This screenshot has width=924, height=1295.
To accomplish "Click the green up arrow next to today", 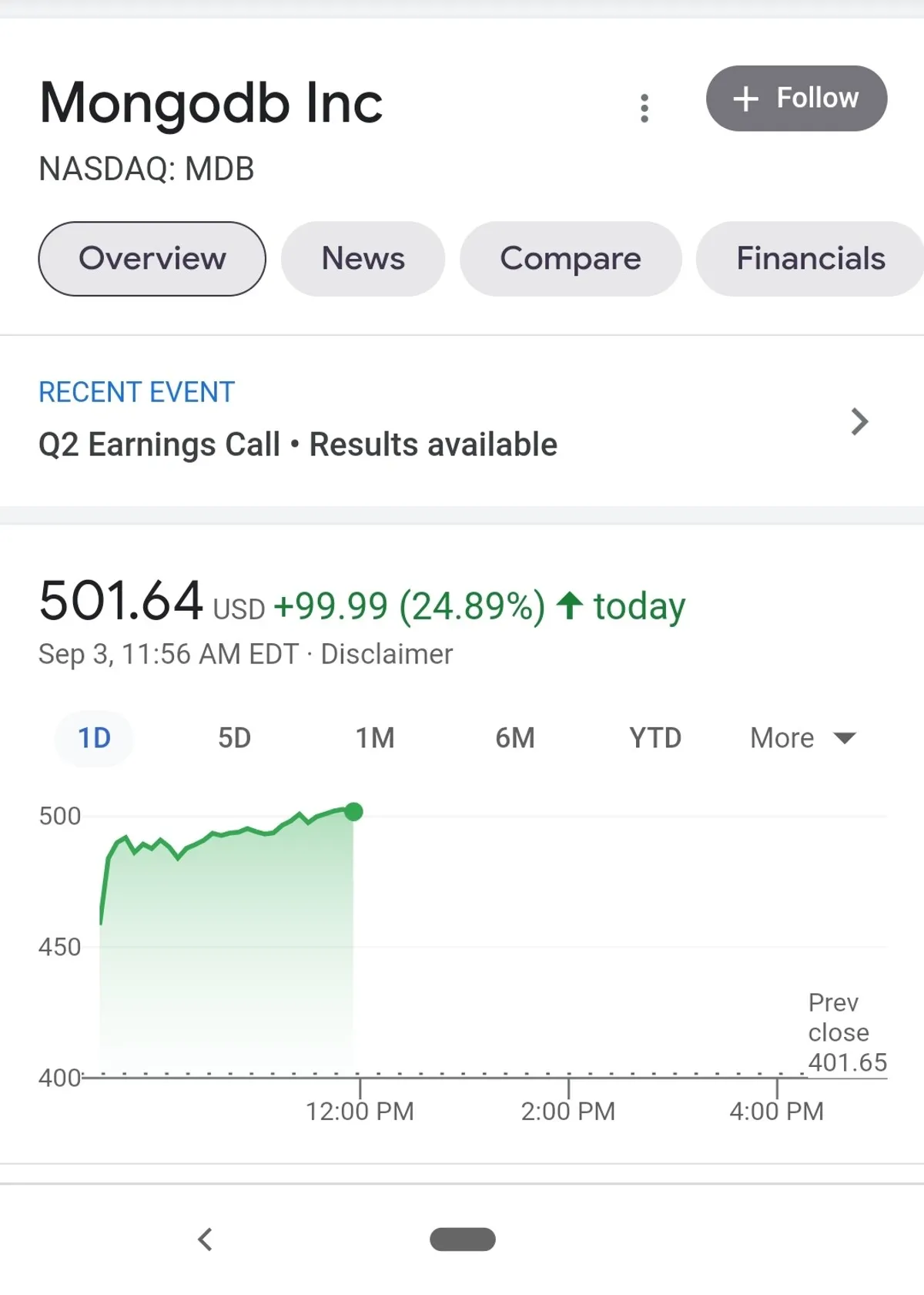I will [x=569, y=606].
